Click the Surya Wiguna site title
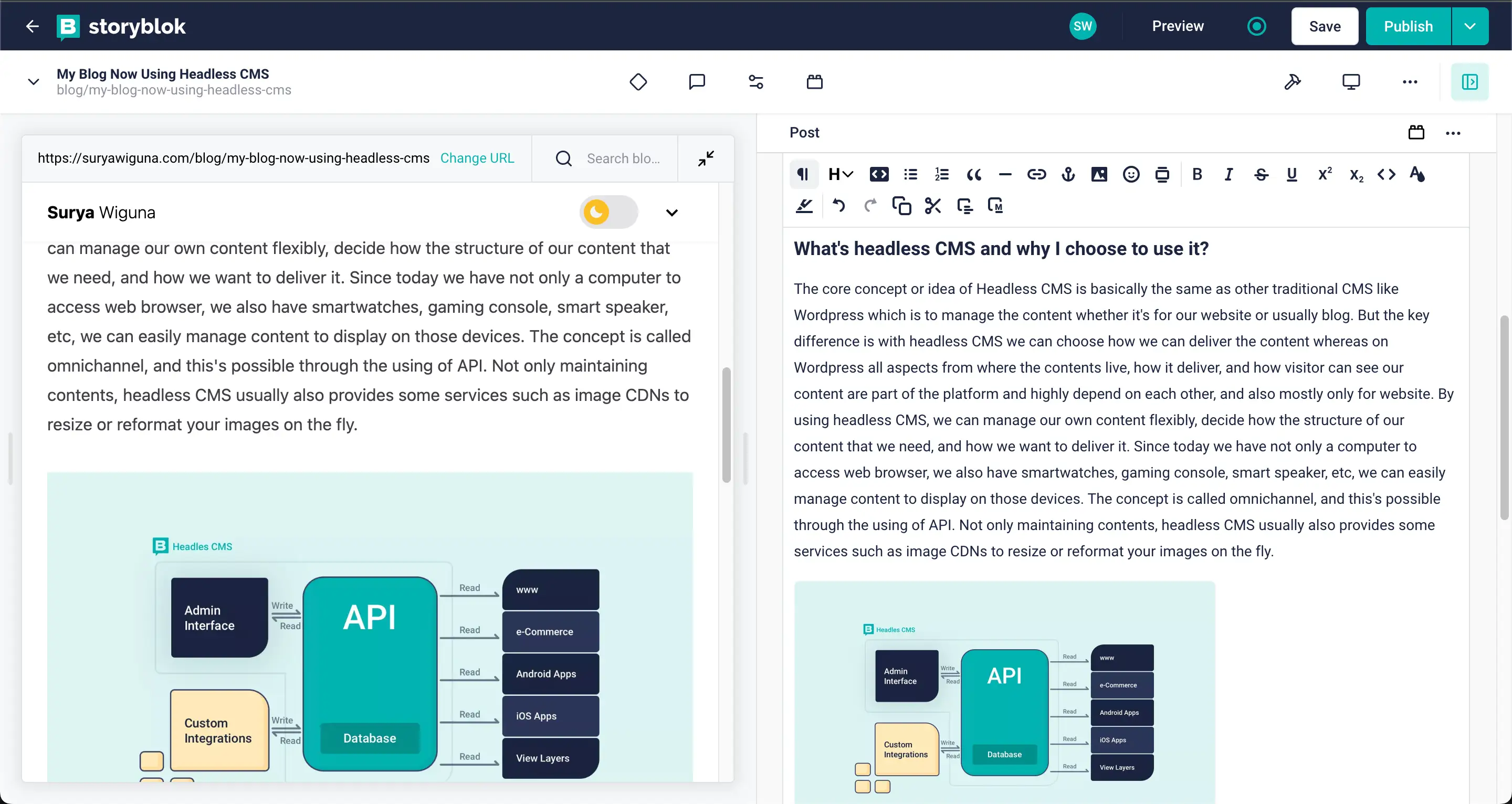Image resolution: width=1512 pixels, height=804 pixels. 101,213
